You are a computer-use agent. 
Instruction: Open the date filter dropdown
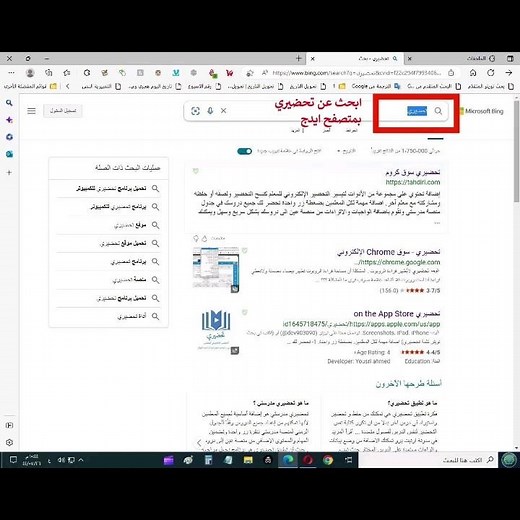(347, 151)
